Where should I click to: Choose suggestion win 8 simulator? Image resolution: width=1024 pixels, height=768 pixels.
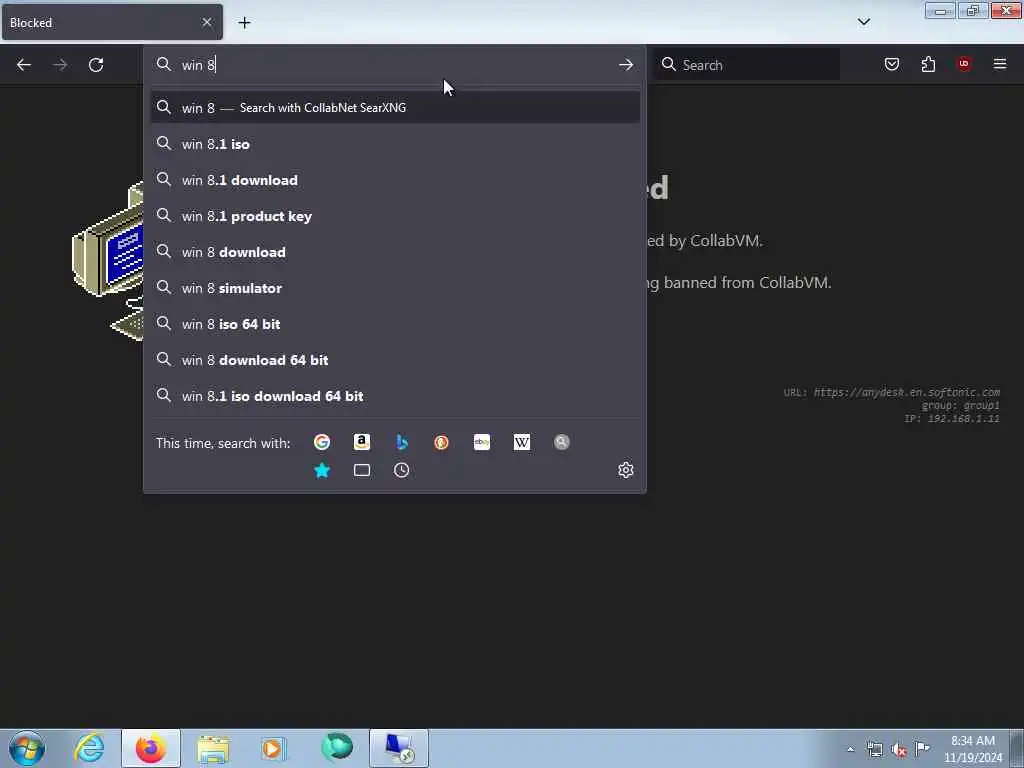(394, 287)
